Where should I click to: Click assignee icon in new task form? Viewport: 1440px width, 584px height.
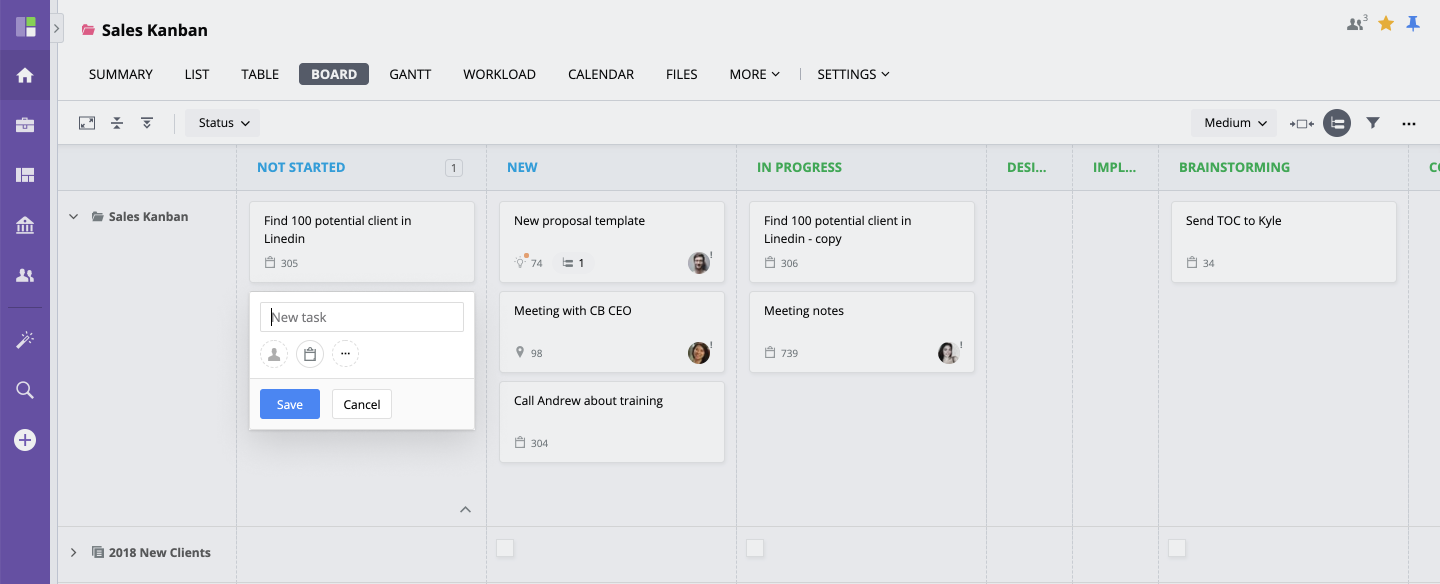click(x=274, y=354)
